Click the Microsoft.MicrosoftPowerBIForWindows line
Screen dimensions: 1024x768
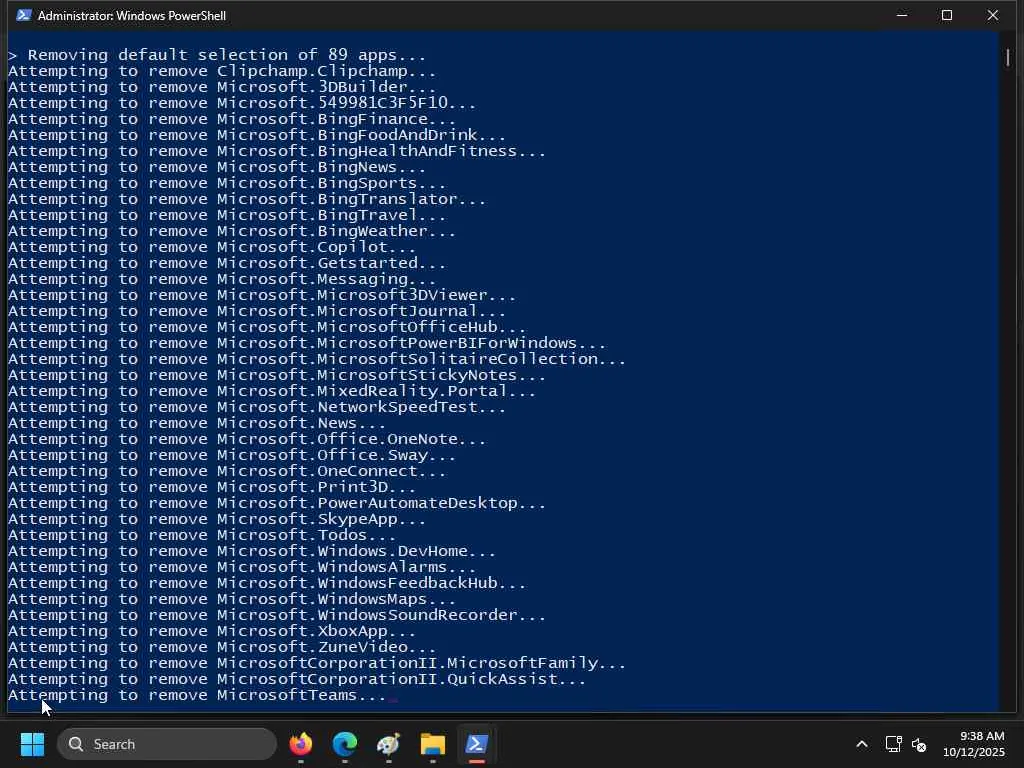click(x=307, y=343)
